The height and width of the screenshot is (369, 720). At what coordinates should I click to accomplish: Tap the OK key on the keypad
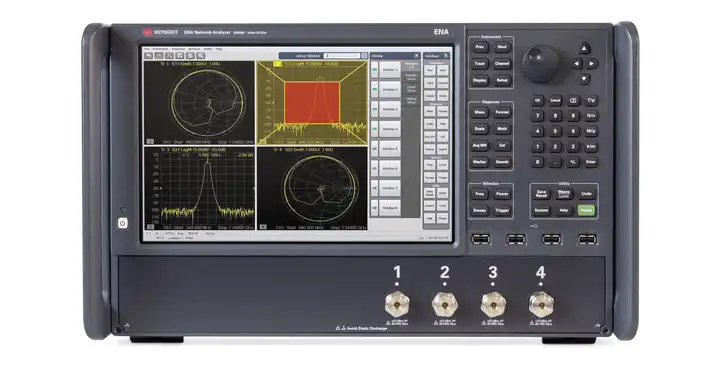pos(537,100)
